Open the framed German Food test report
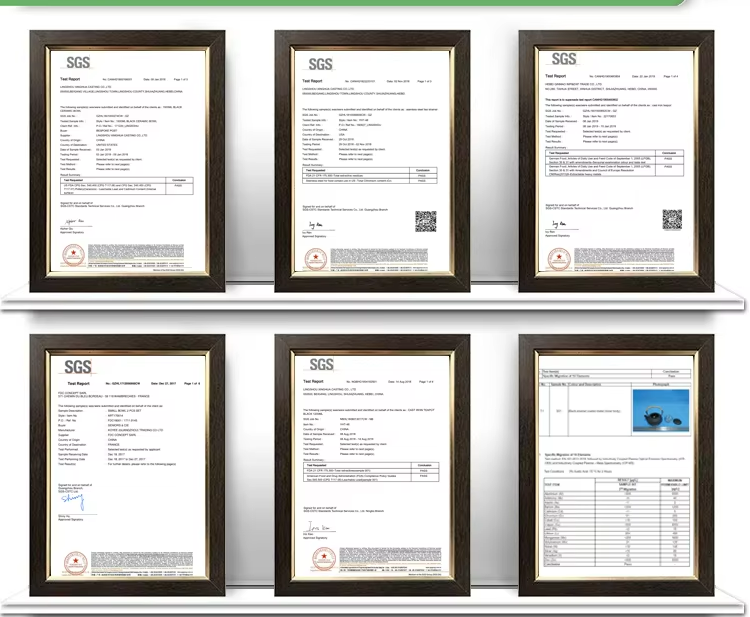750x617 pixels. coord(616,161)
